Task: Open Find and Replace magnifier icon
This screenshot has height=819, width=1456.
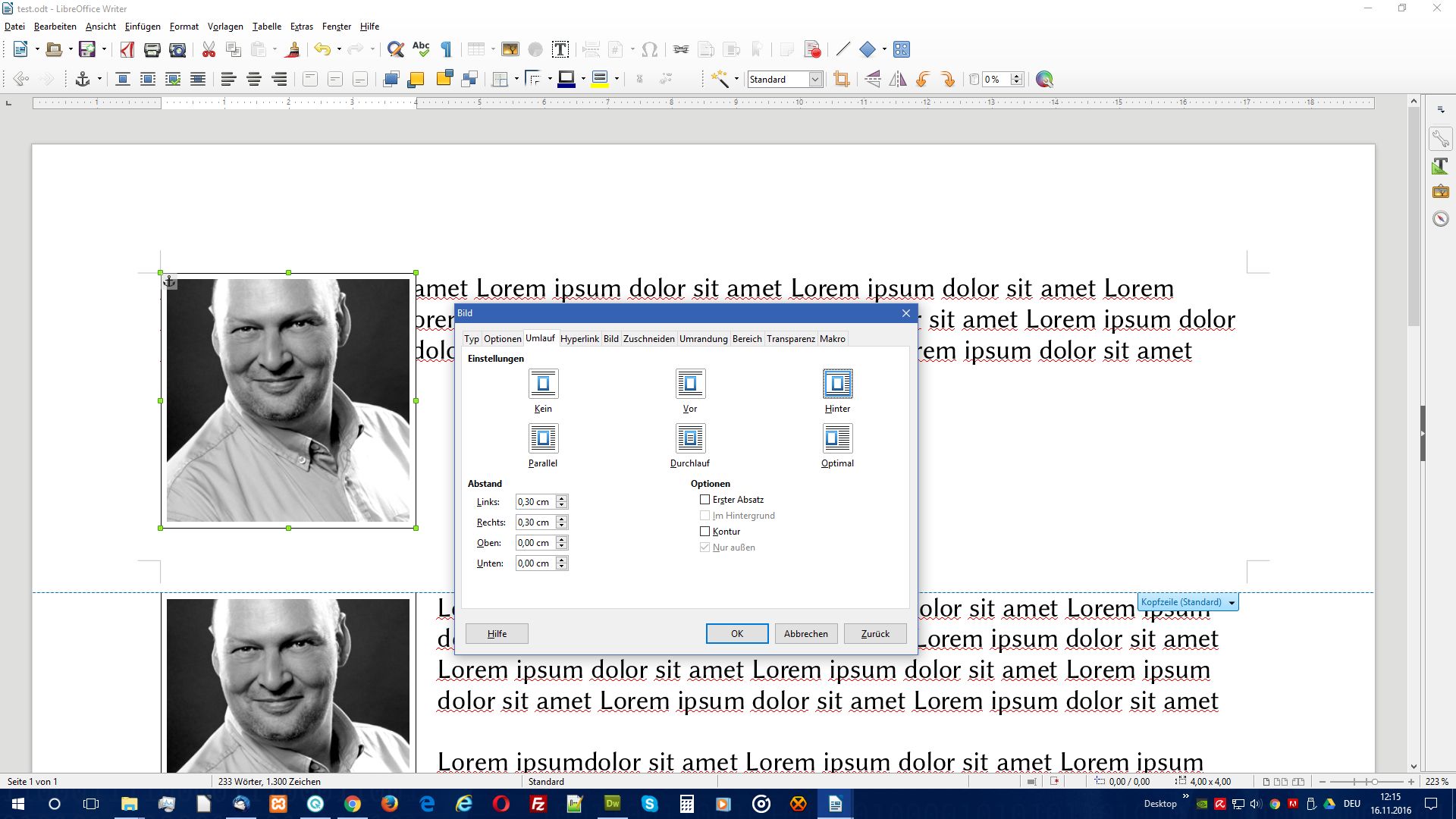Action: click(395, 50)
